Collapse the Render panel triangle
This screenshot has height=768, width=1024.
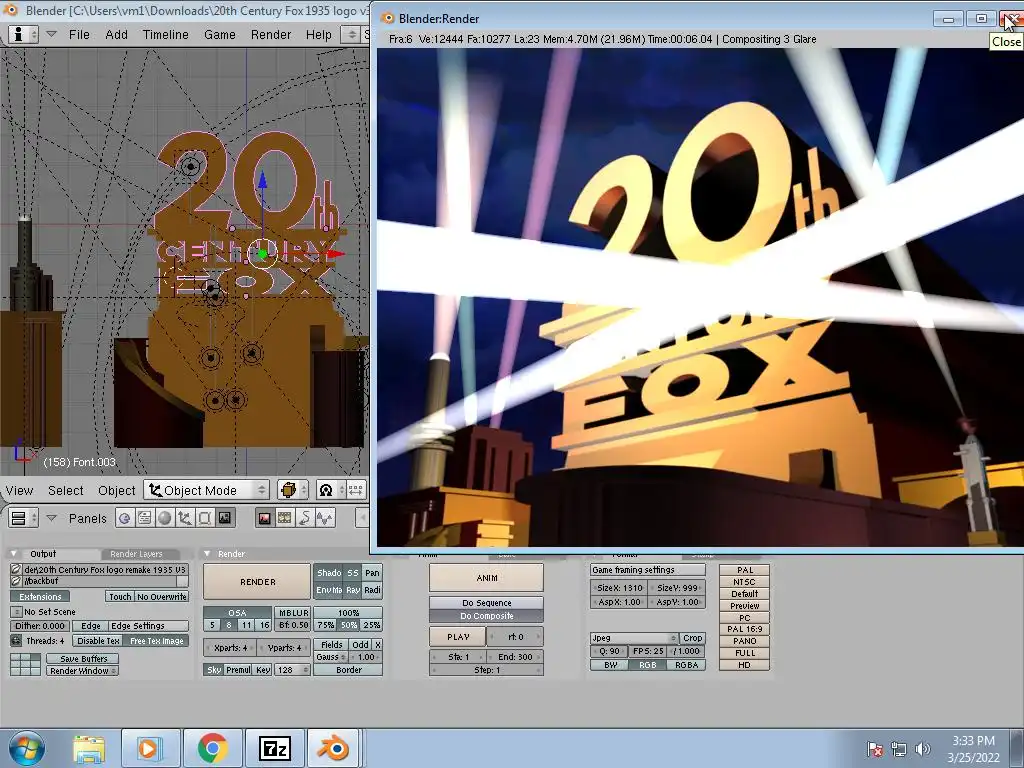208,554
